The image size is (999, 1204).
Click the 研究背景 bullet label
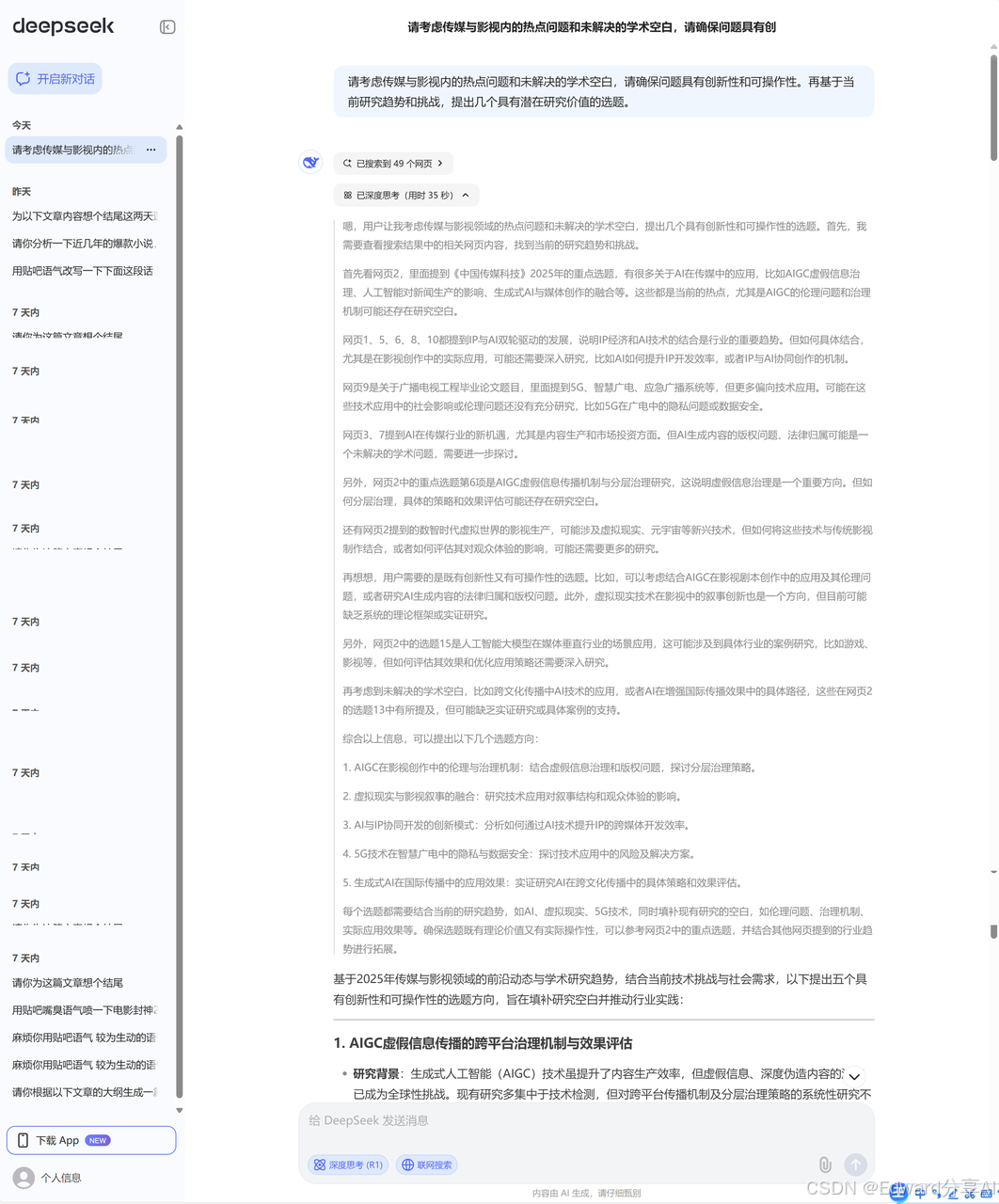coord(376,1074)
